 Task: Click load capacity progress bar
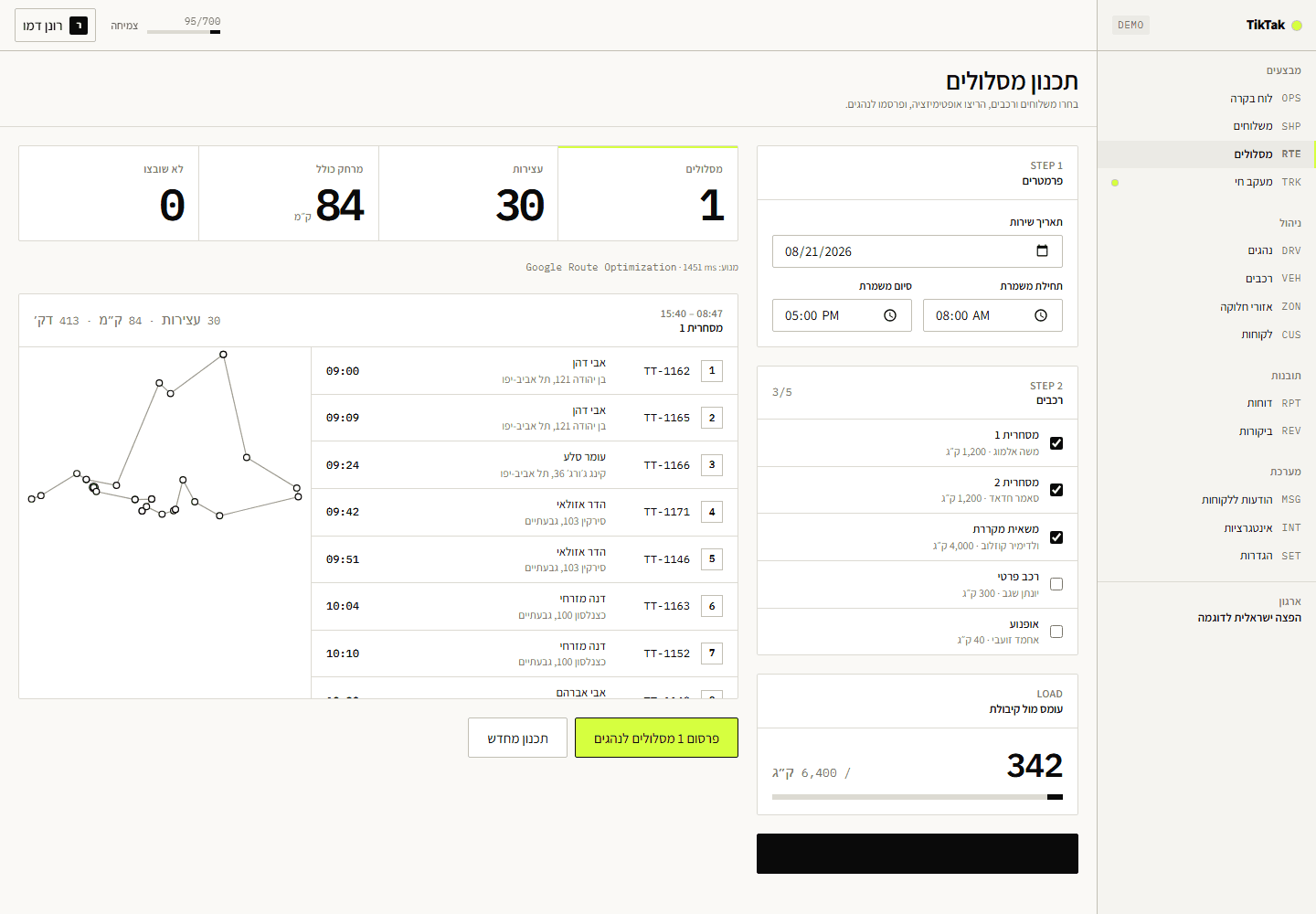(918, 797)
